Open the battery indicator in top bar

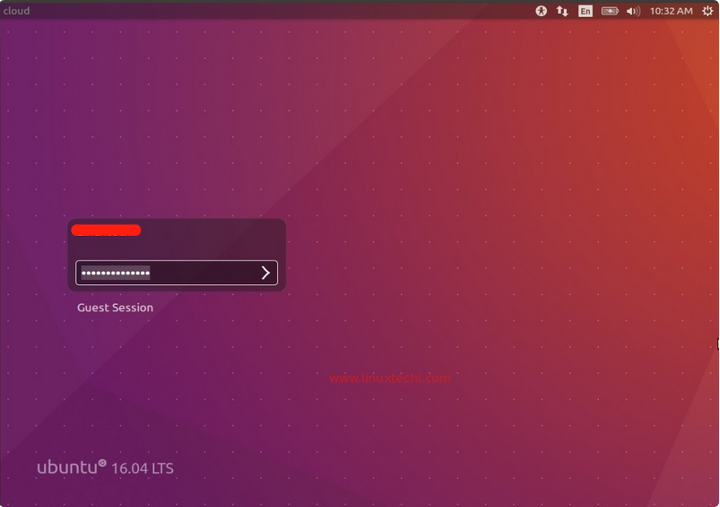(x=610, y=11)
